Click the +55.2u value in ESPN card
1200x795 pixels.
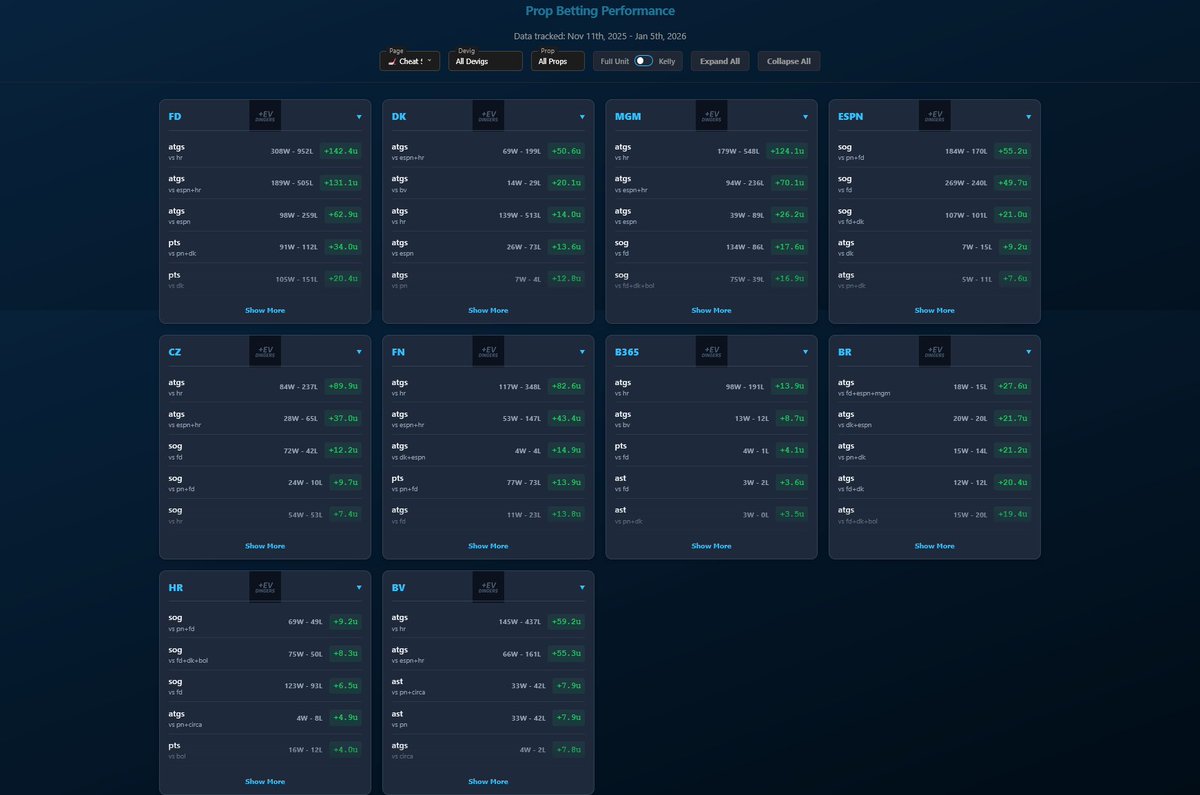1012,151
